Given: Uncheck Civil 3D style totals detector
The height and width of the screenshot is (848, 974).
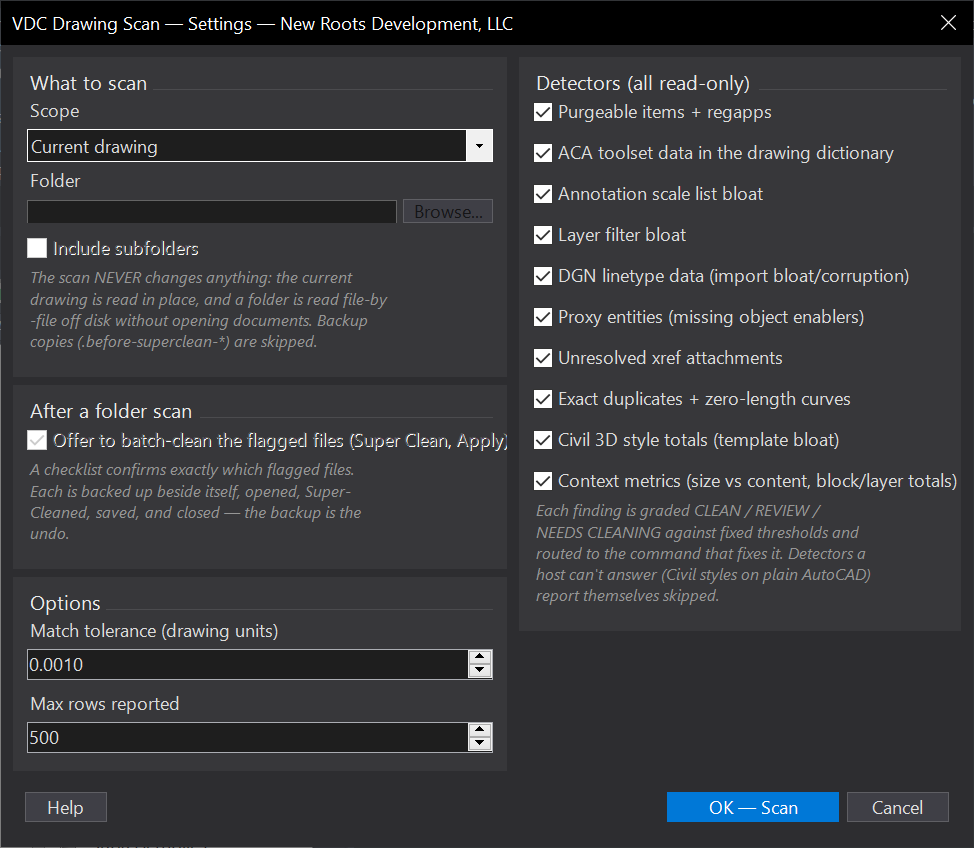Looking at the screenshot, I should (543, 440).
